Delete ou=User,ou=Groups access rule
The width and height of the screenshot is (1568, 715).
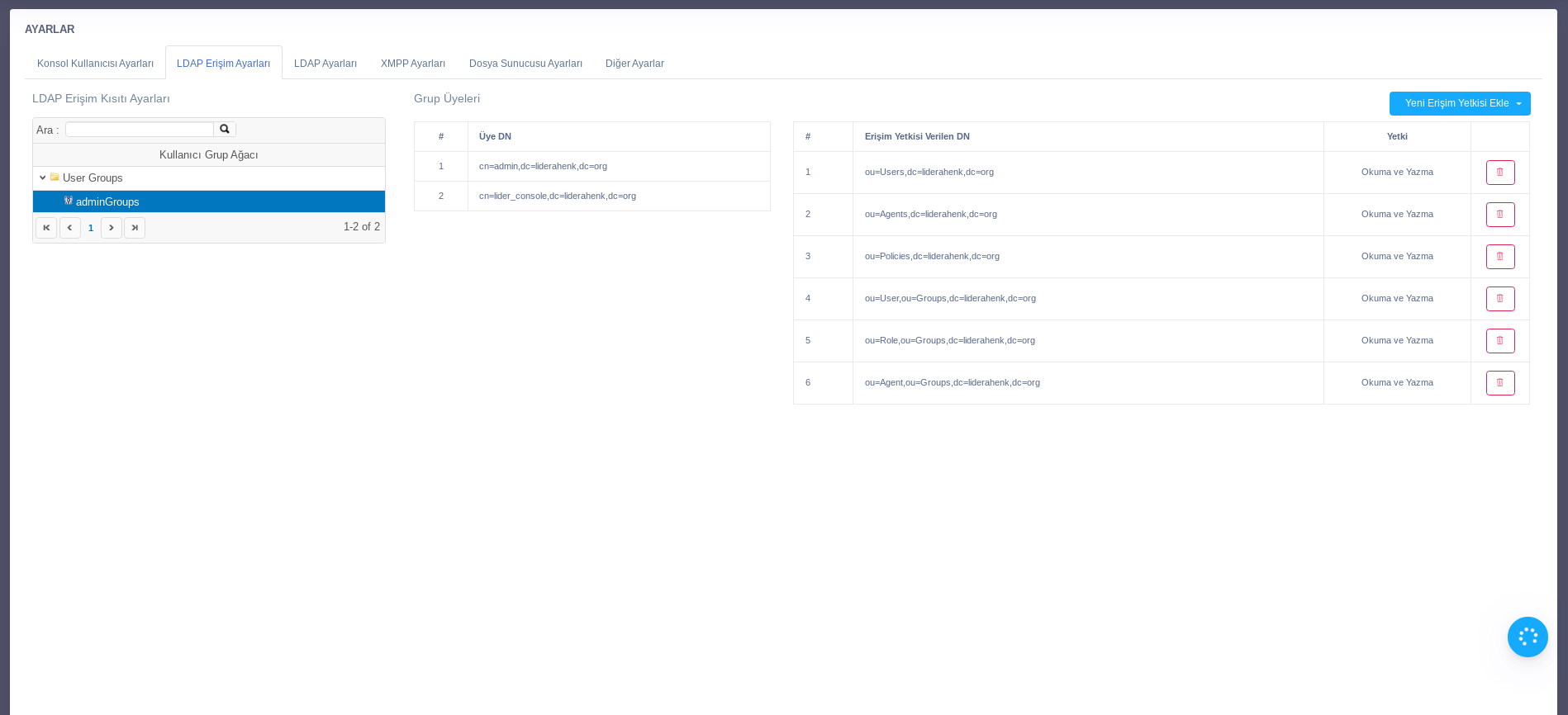pyautogui.click(x=1499, y=299)
